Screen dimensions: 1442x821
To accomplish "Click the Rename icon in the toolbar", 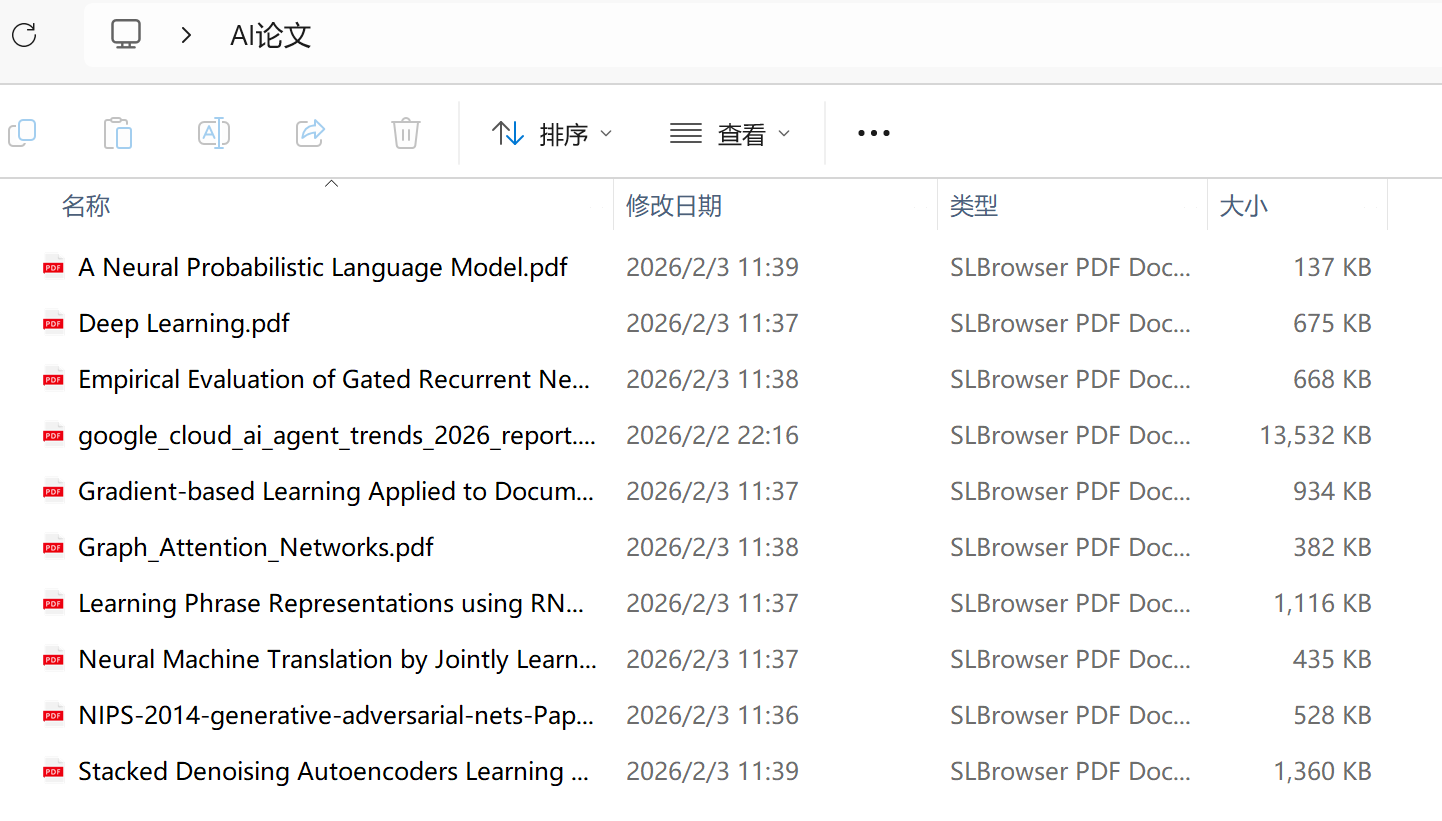I will coord(214,132).
